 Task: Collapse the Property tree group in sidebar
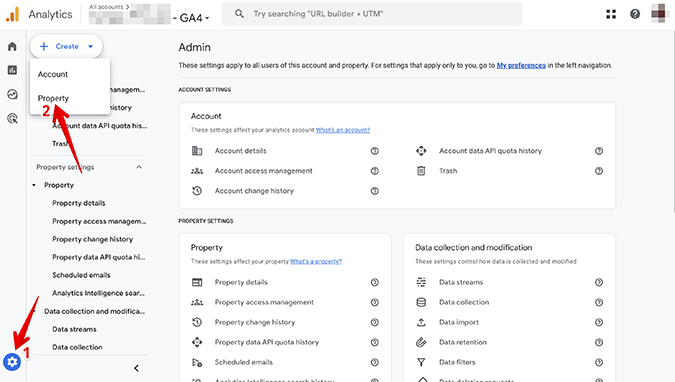coord(34,185)
